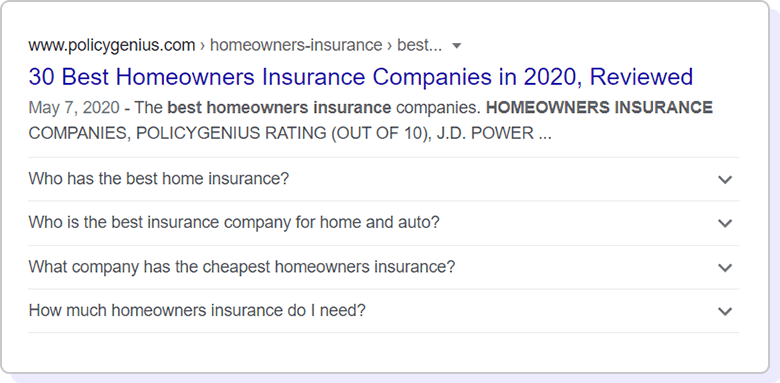Expand the chevron for "How much homeowners insurance do I need?"

point(725,311)
